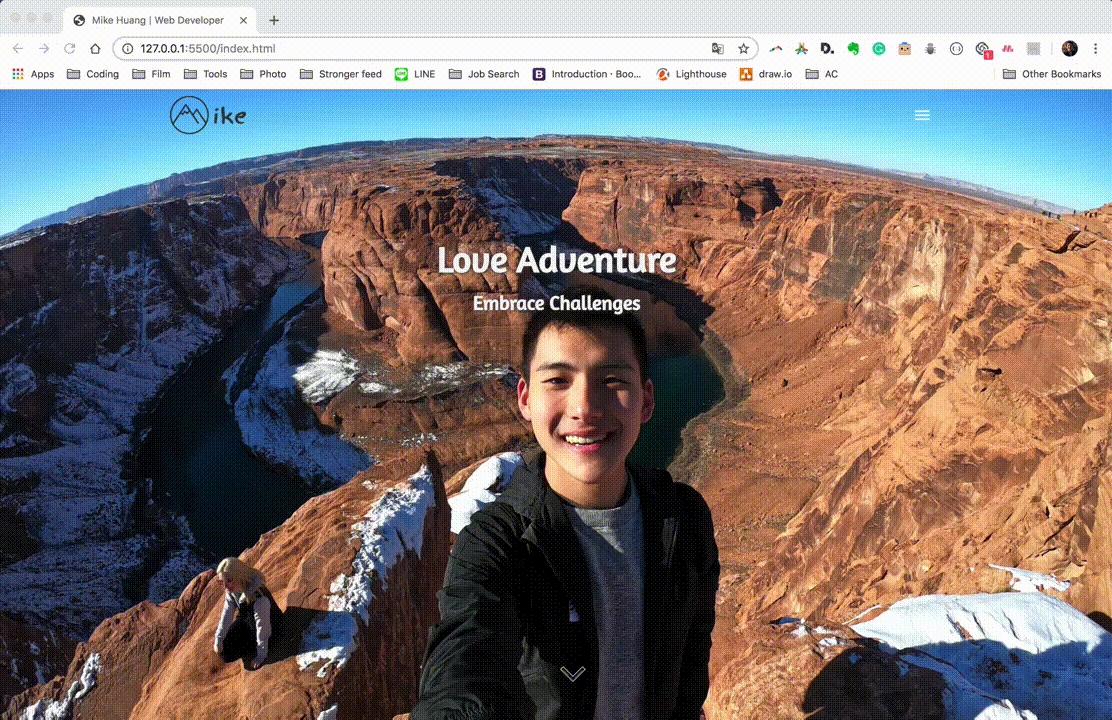Click the scroll-down chevron arrow

coord(572,672)
